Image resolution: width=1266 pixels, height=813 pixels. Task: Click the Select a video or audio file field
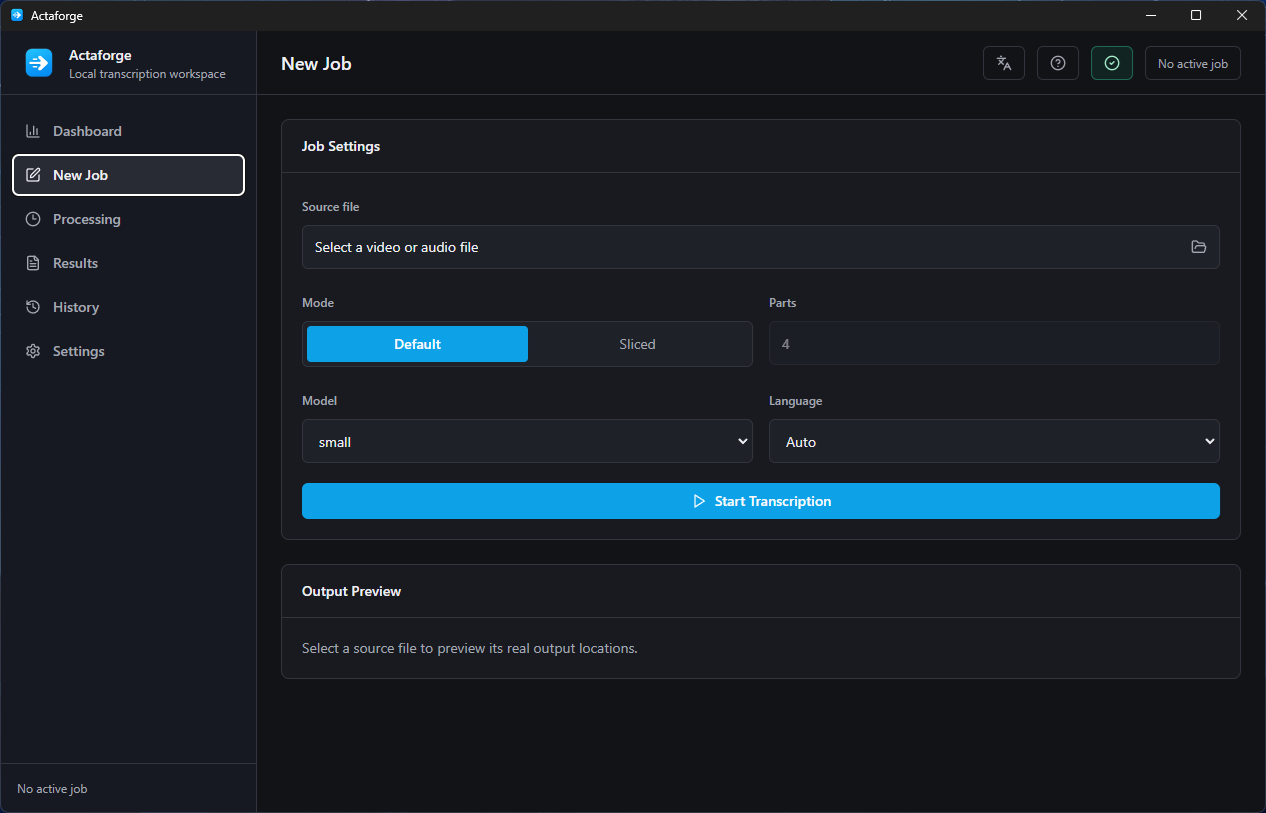click(x=761, y=247)
